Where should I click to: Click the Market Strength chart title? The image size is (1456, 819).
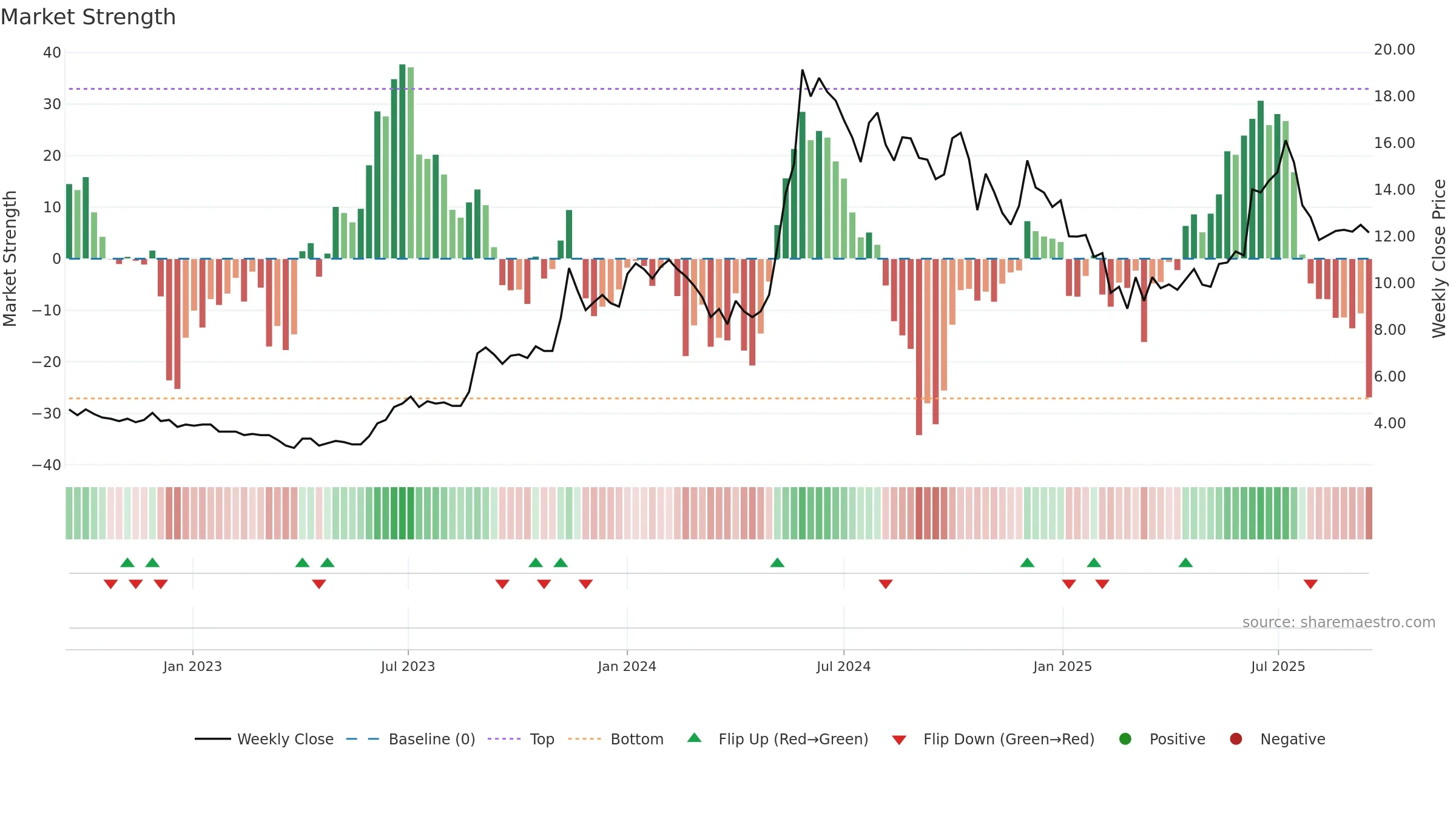(88, 17)
